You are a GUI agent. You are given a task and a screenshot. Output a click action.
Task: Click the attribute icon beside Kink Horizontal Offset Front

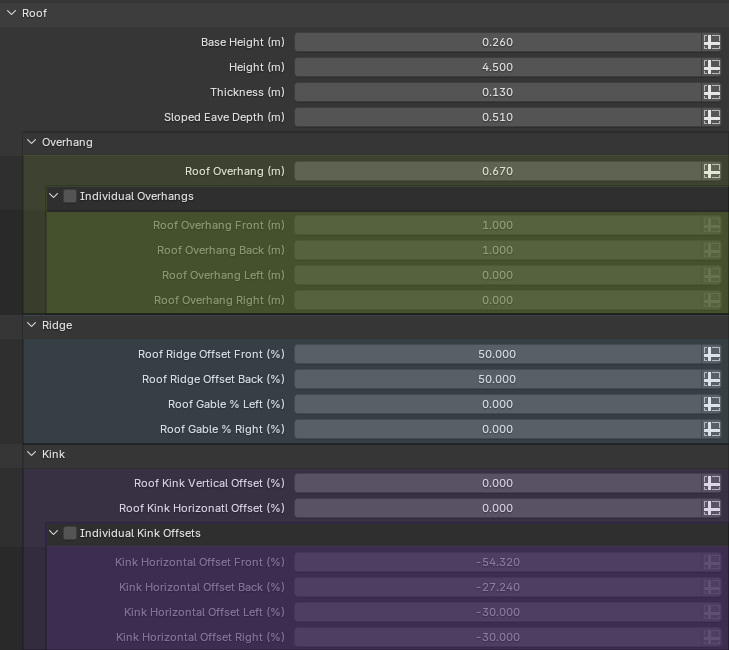[711, 563]
